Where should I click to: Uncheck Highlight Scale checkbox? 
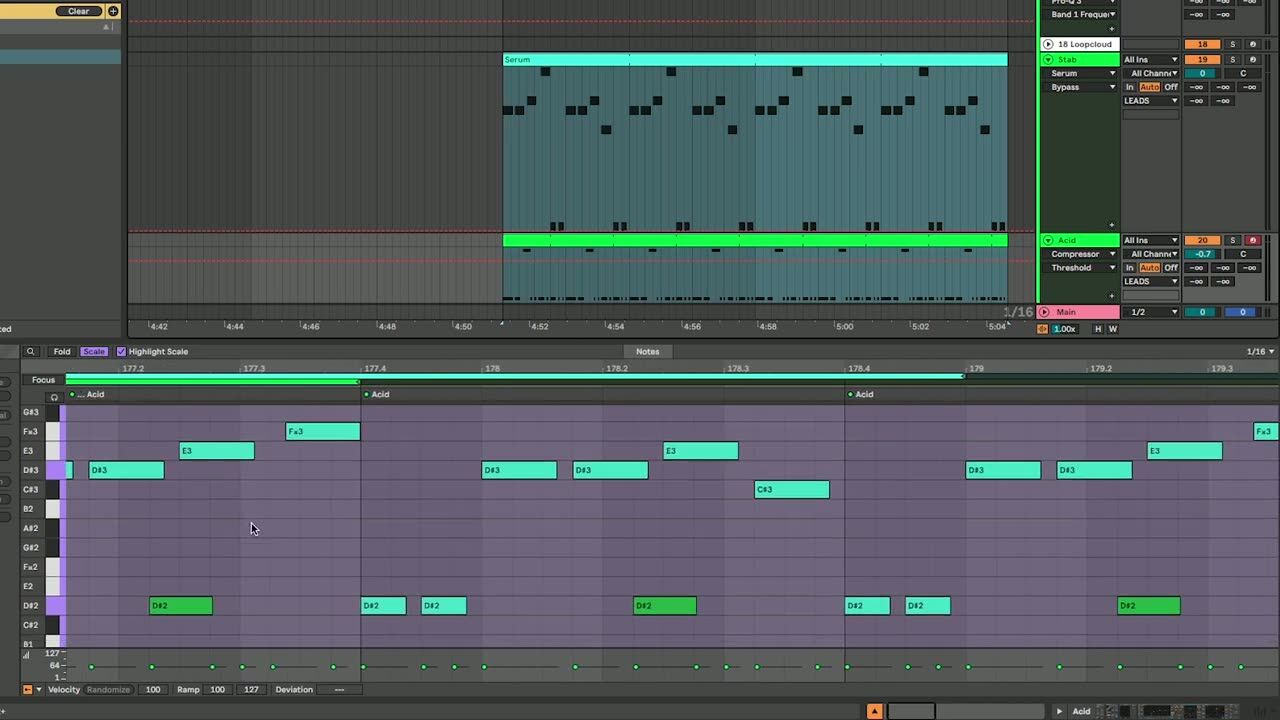click(x=122, y=352)
